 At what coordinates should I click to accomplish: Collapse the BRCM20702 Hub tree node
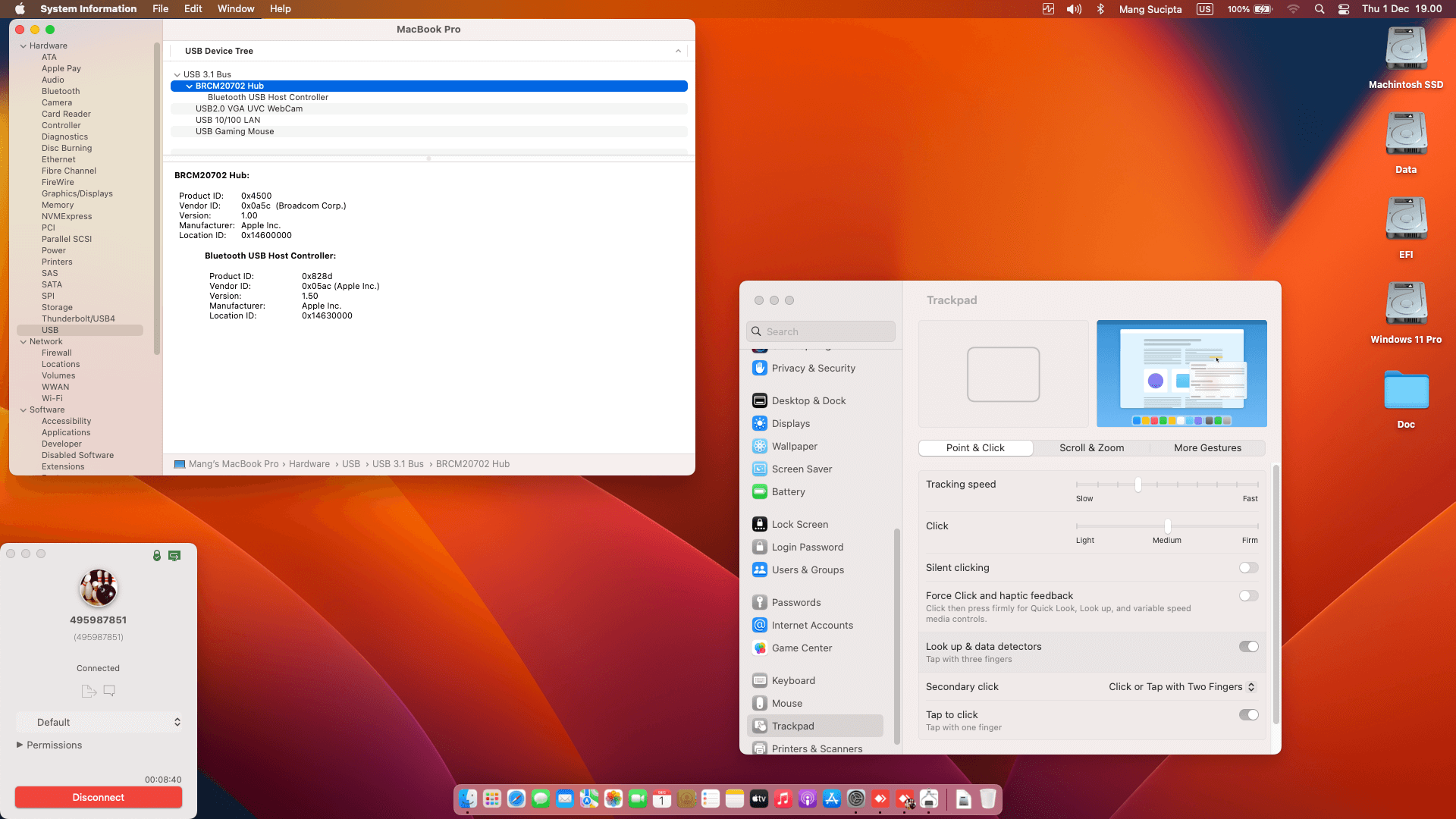(x=190, y=86)
